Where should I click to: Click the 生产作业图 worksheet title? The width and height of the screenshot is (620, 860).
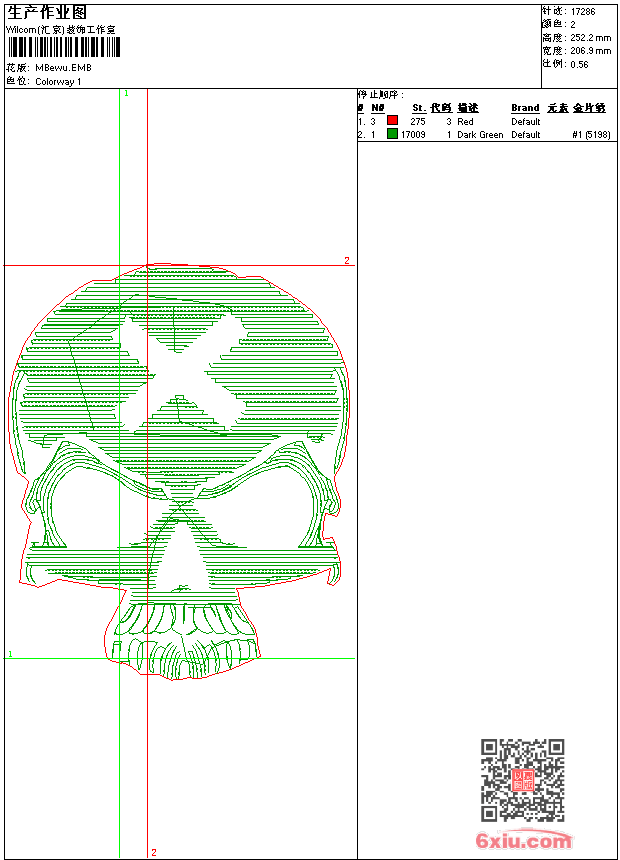coord(46,12)
